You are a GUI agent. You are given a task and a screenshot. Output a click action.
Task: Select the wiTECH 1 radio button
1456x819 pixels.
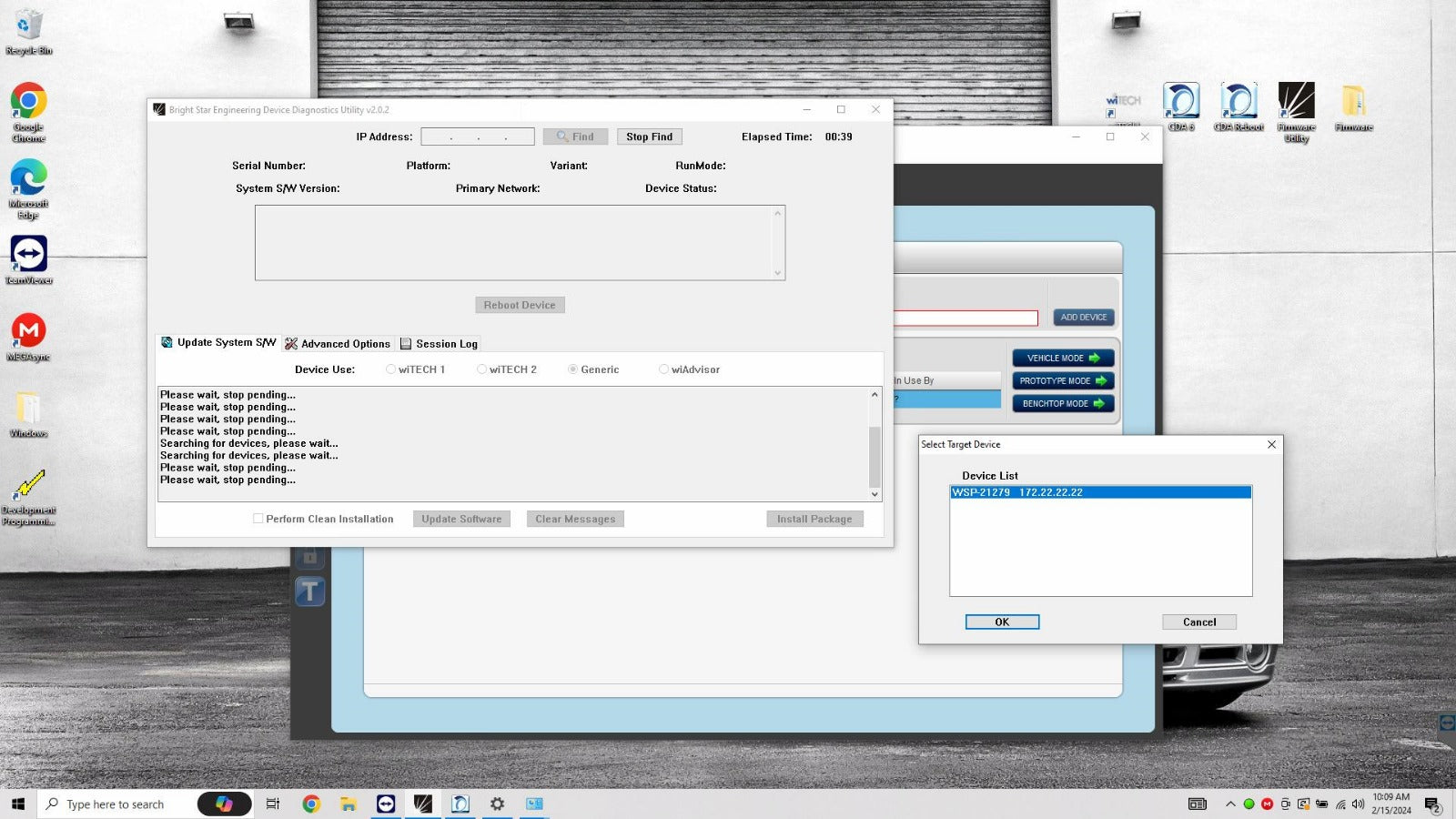click(x=391, y=369)
